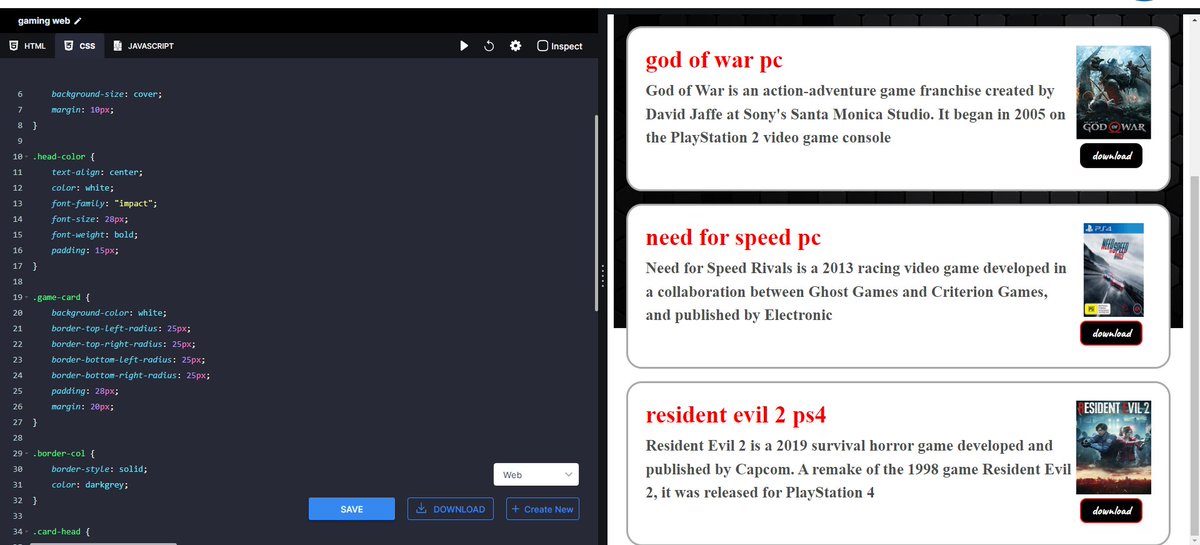Toggle the Inspect checkbox
The width and height of the screenshot is (1200, 545).
coord(543,46)
